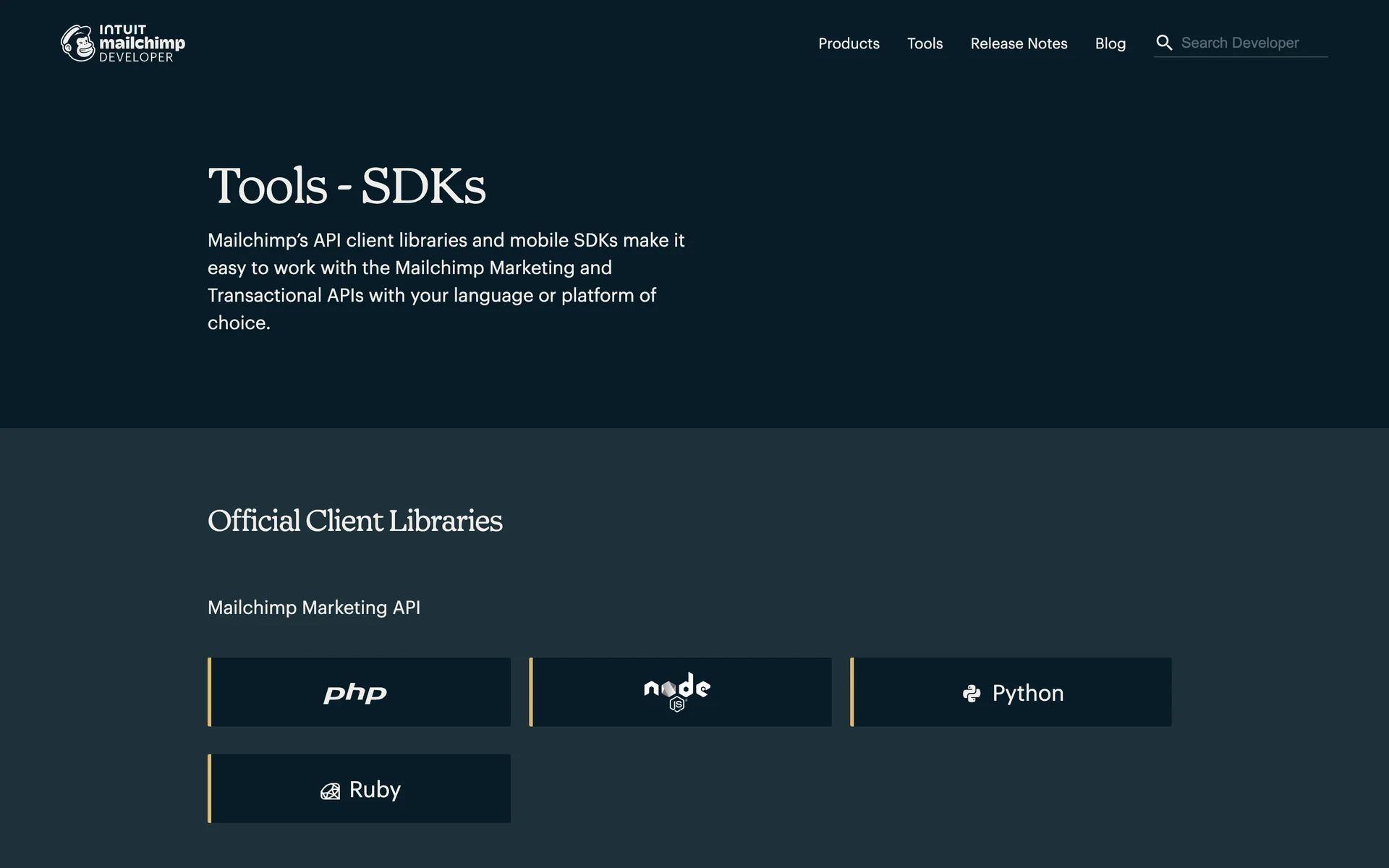Open the Tools menu in the navigation
The height and width of the screenshot is (868, 1389).
click(925, 43)
